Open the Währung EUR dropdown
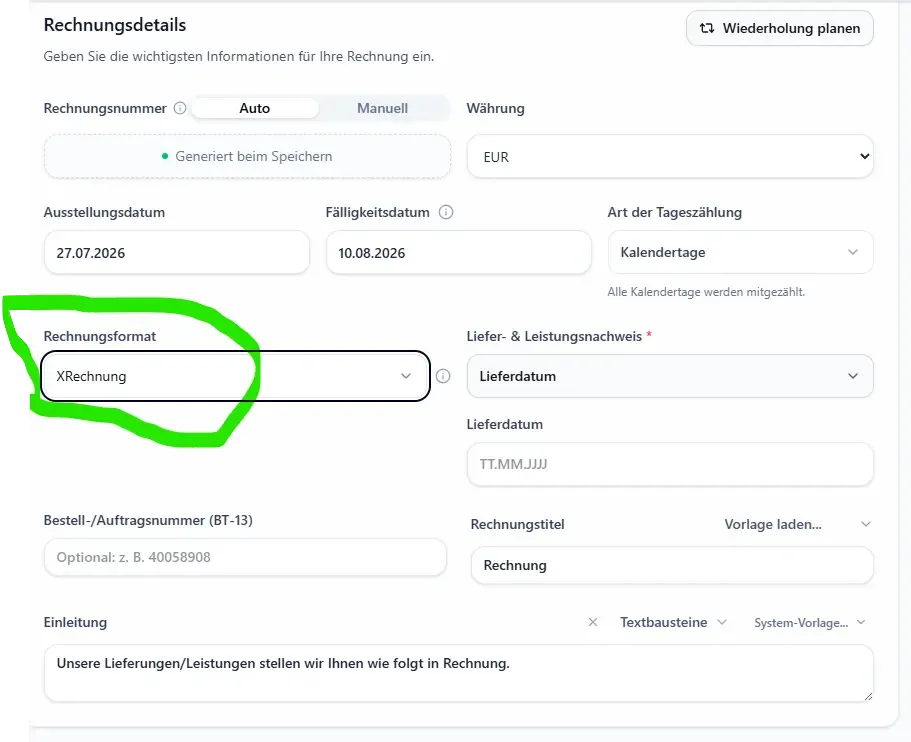The image size is (911, 742). [x=670, y=157]
